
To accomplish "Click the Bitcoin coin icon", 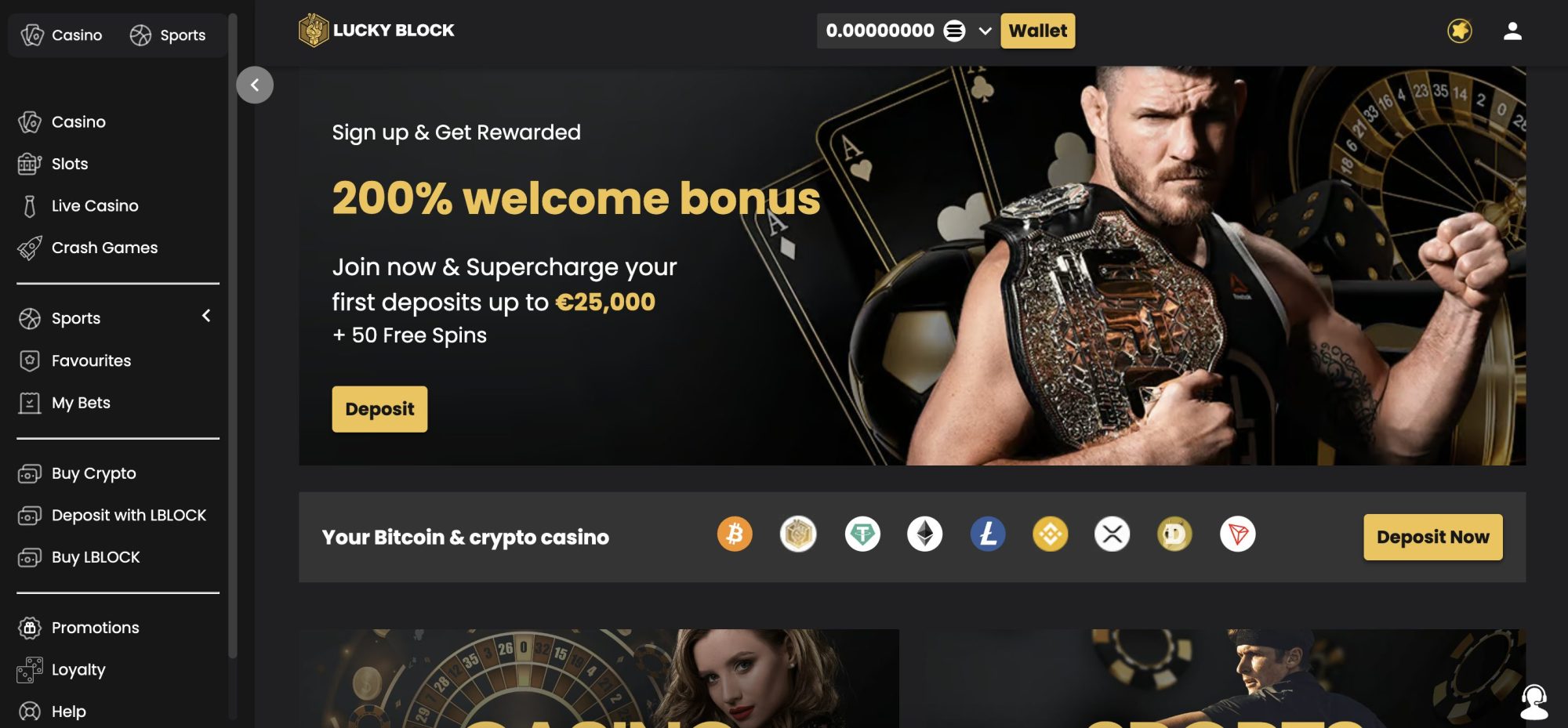I will point(735,534).
